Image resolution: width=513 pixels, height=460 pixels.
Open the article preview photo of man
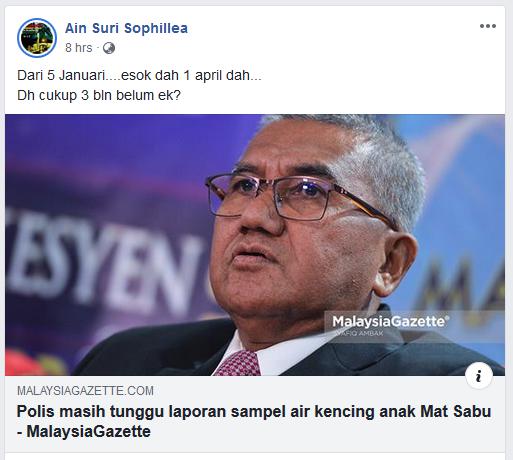click(255, 245)
